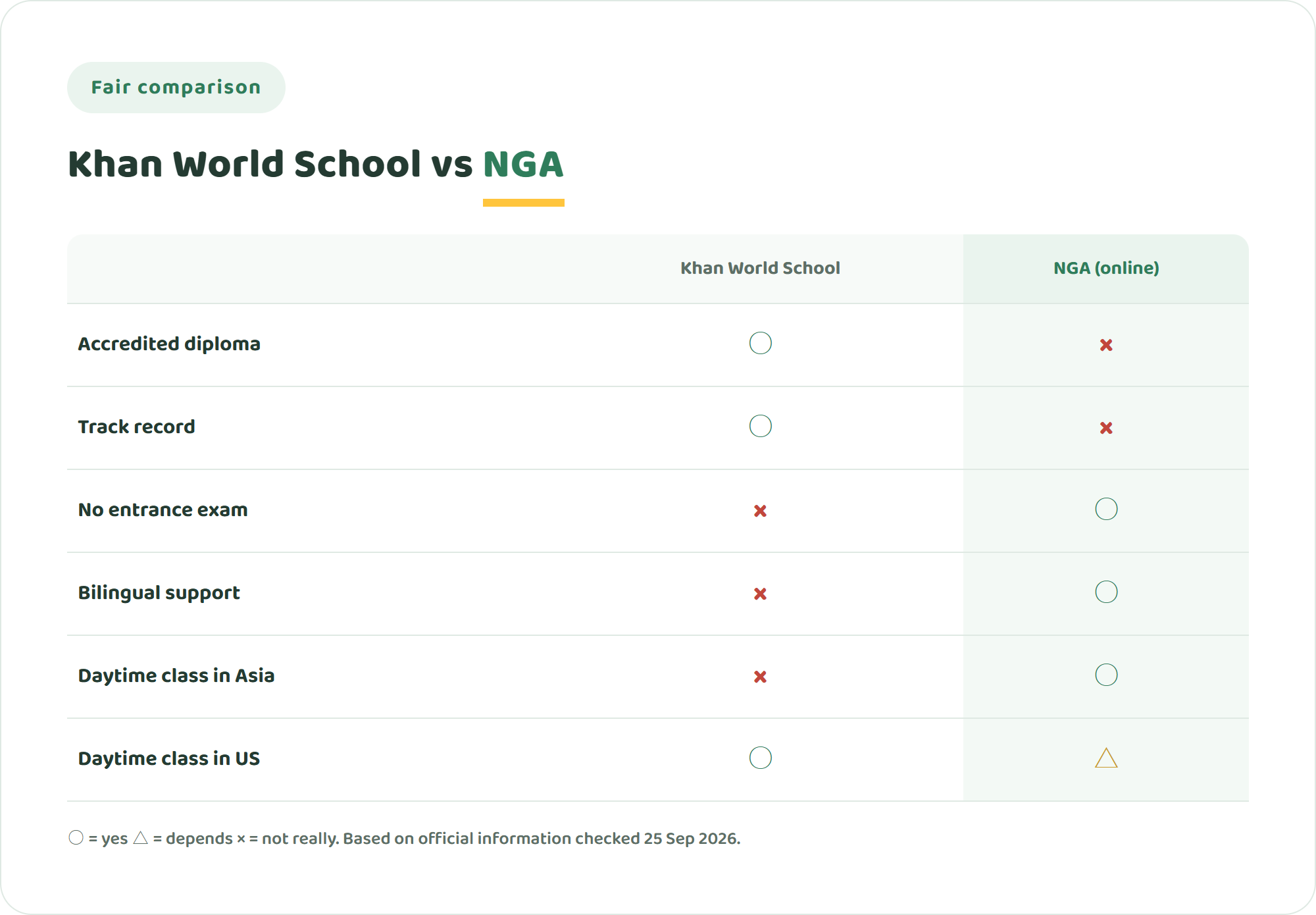Click the green NGA word in the heading
The height and width of the screenshot is (915, 1316).
point(523,164)
